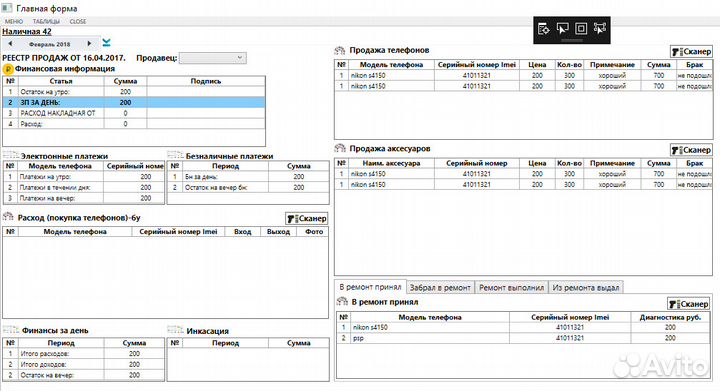Image resolution: width=720 pixels, height=391 pixels.
Task: Click the Февраль 2018 month label
Action: point(50,44)
